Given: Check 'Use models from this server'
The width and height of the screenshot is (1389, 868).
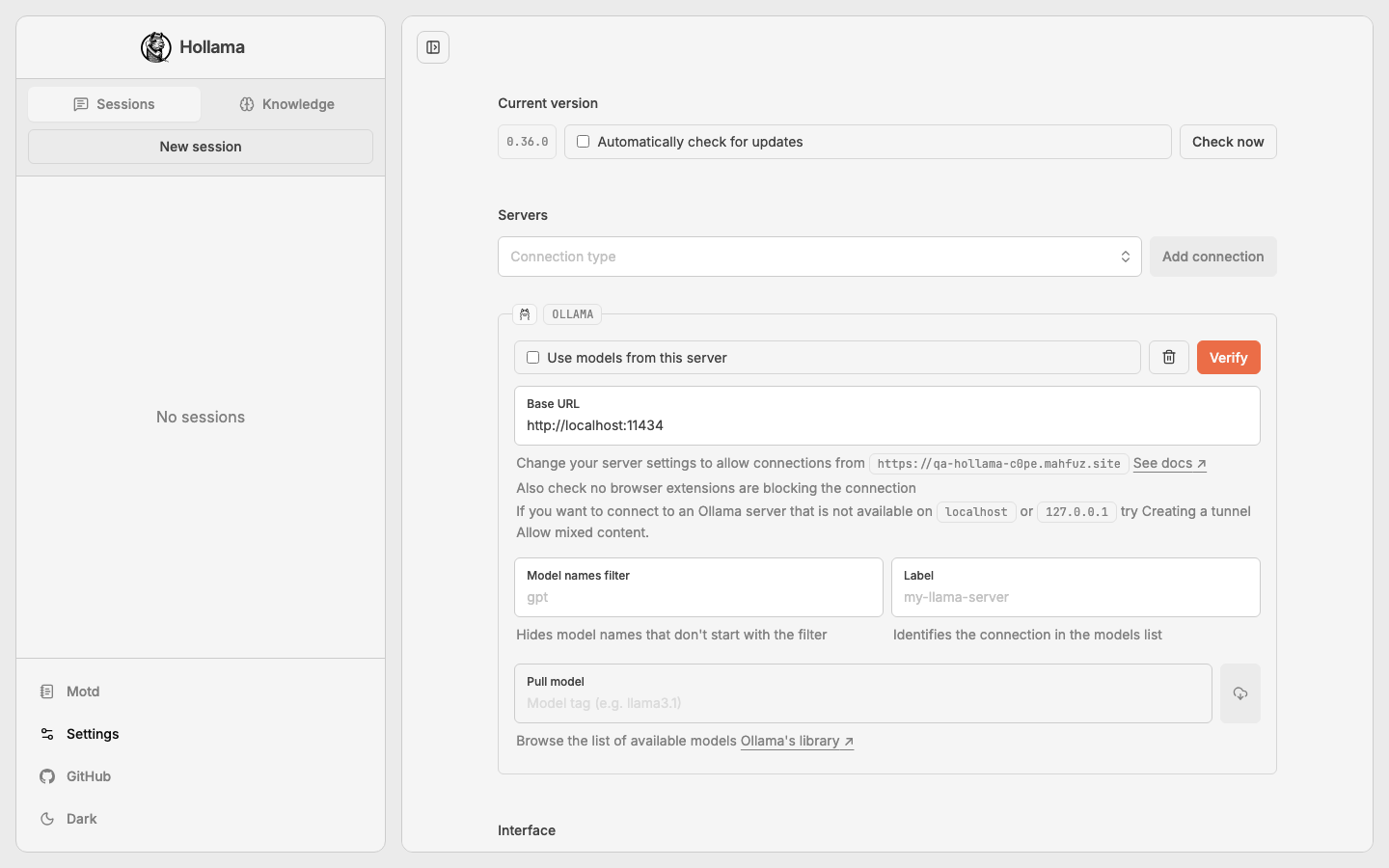Looking at the screenshot, I should [x=532, y=358].
